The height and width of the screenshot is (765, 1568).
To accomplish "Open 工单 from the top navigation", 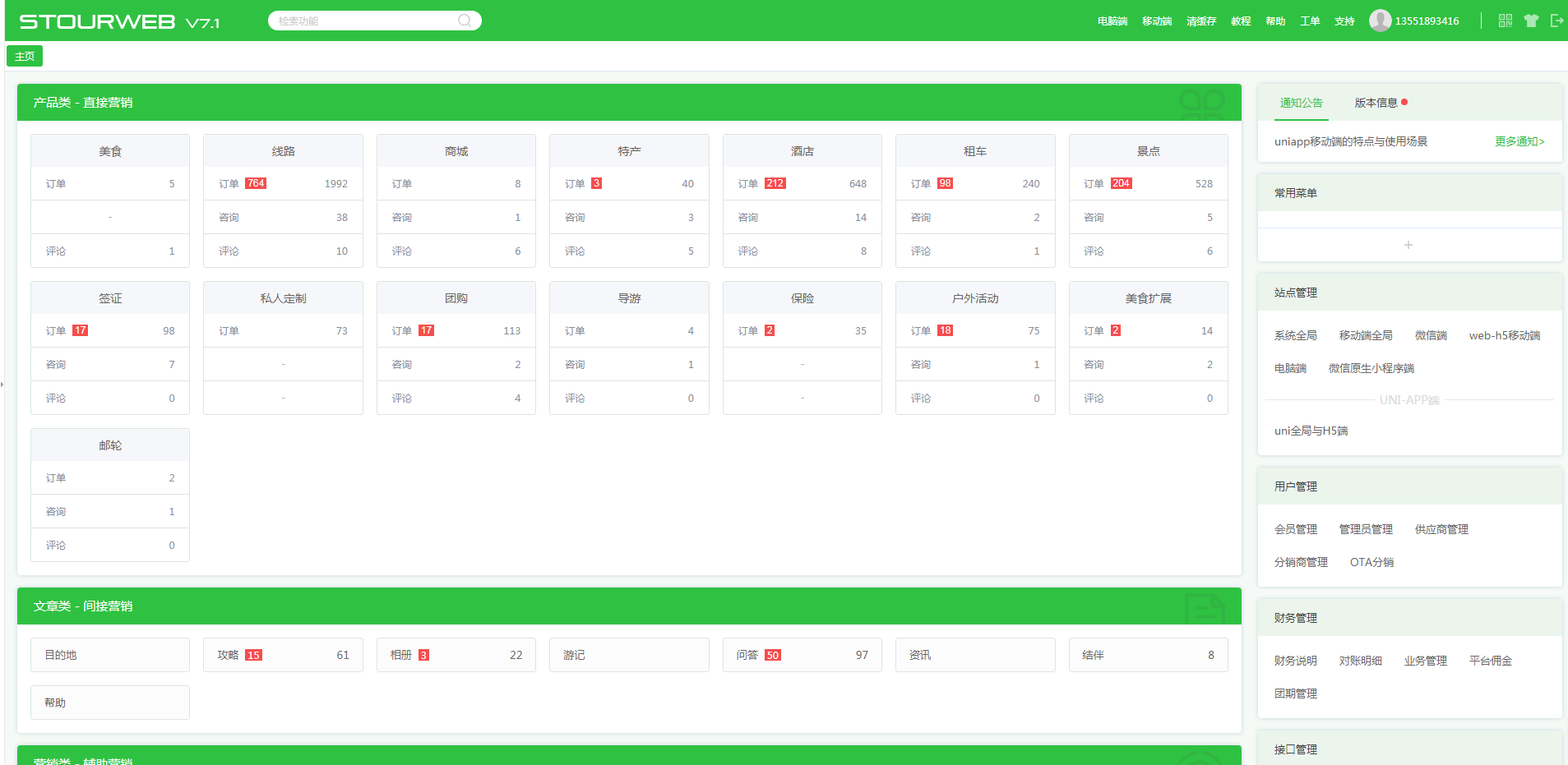I will pos(1309,21).
